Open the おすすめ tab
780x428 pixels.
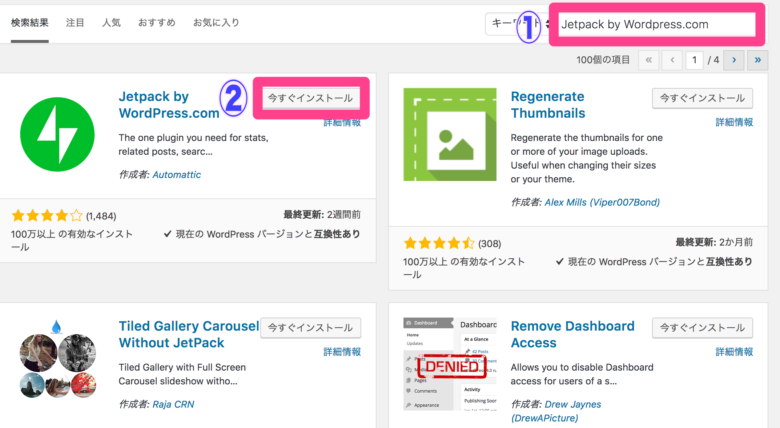click(x=157, y=23)
